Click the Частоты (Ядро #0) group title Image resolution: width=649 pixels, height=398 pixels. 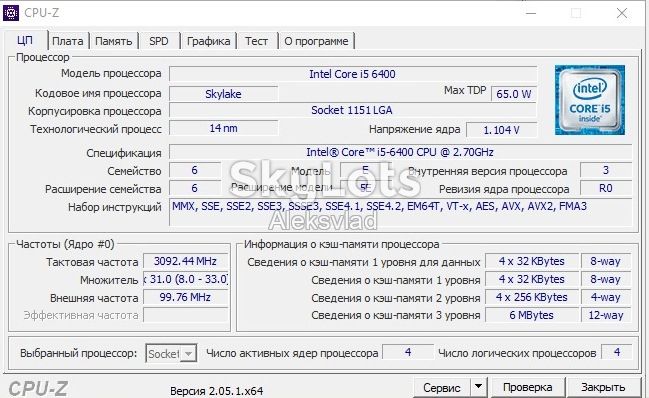(x=65, y=244)
